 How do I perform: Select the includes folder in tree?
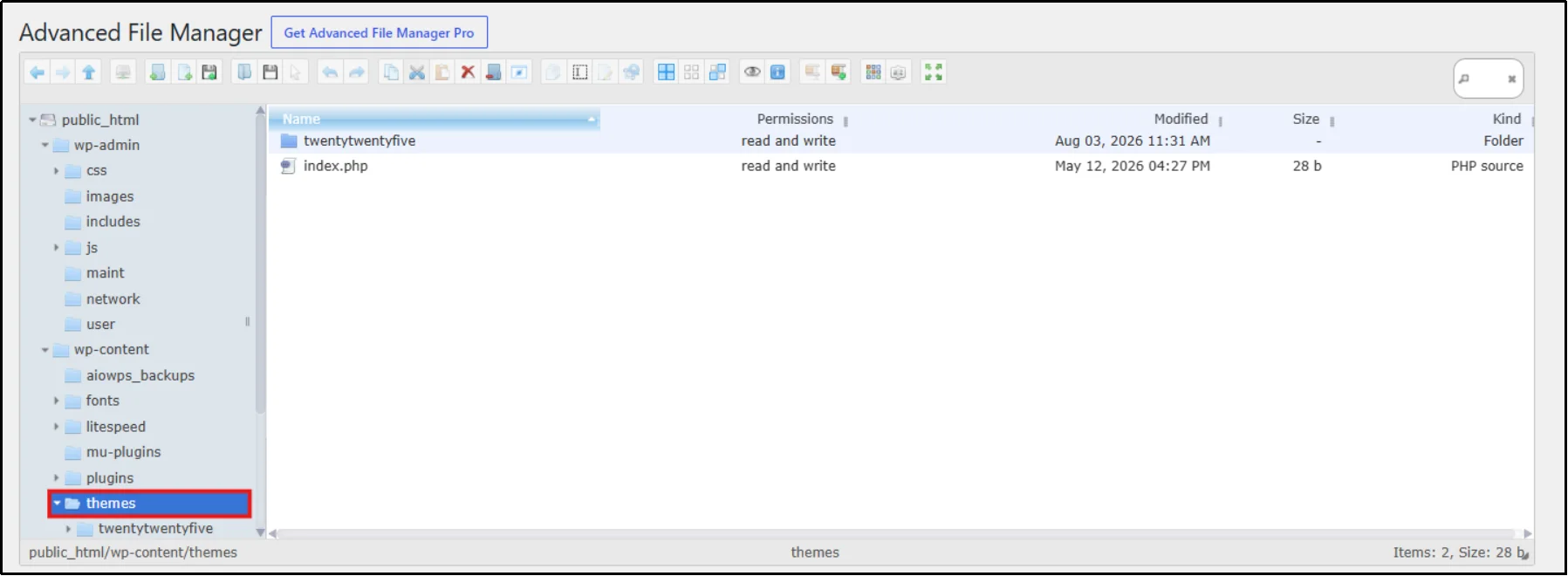tap(113, 222)
